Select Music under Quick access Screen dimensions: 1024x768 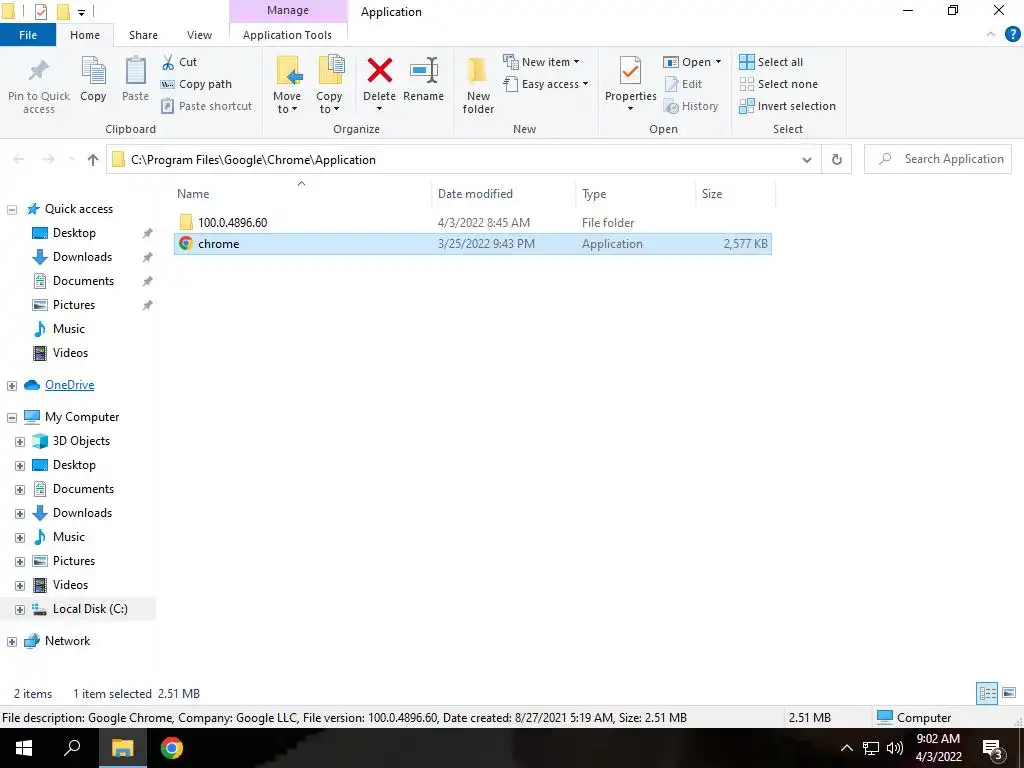tap(69, 328)
